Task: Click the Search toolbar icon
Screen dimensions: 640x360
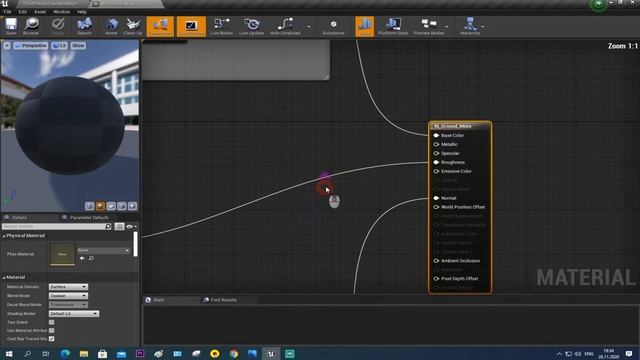Action: (84, 26)
